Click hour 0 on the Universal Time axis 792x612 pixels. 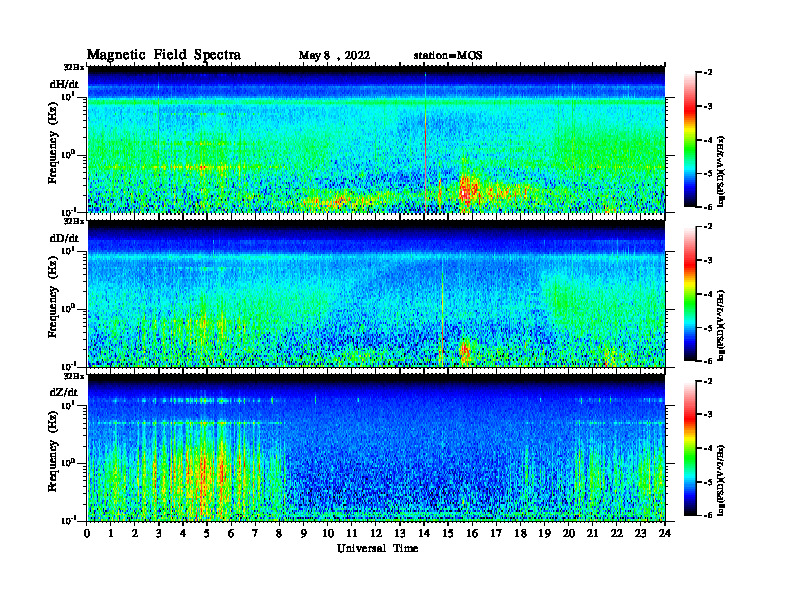coord(87,534)
